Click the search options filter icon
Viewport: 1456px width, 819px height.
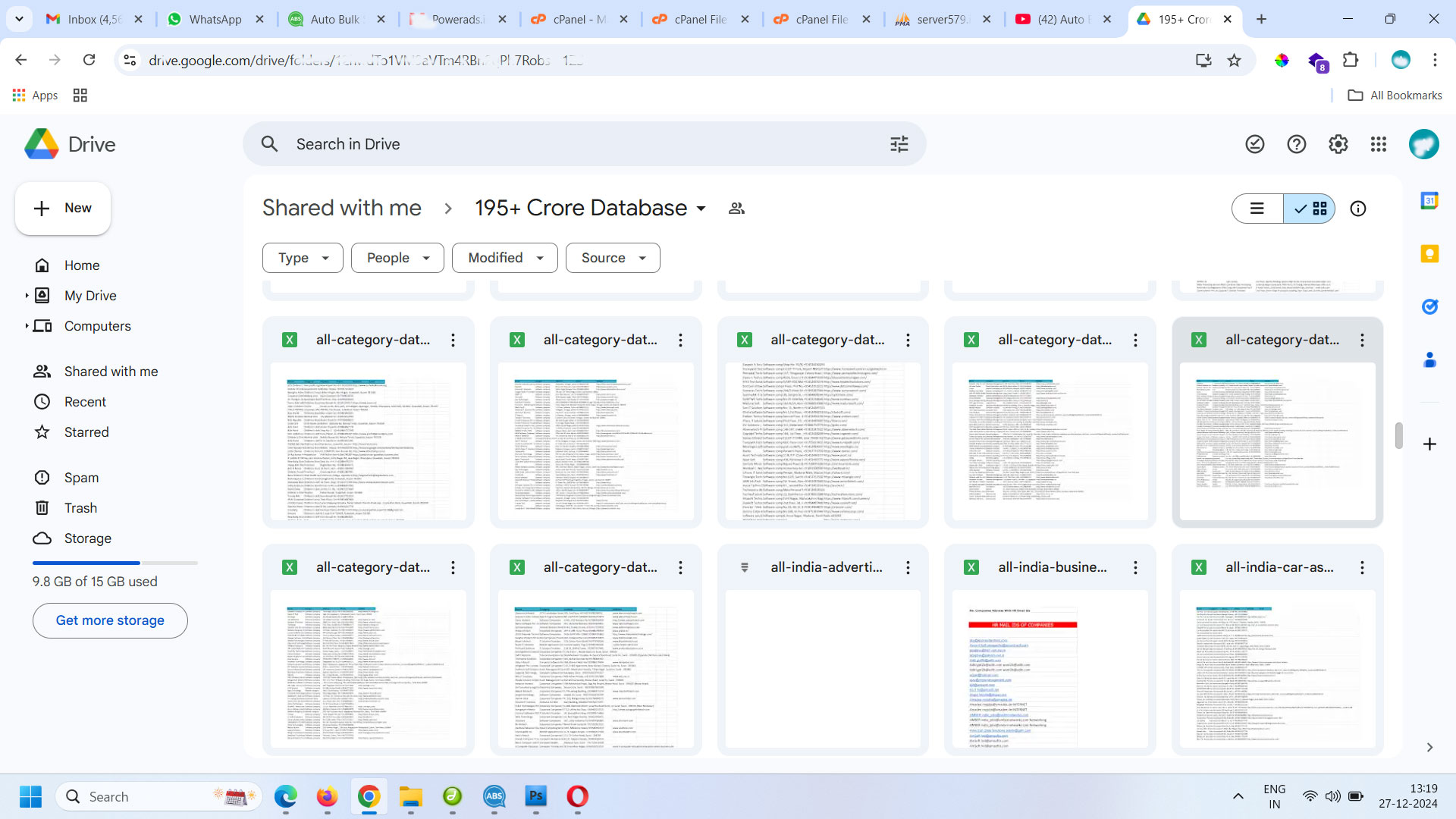pyautogui.click(x=899, y=144)
